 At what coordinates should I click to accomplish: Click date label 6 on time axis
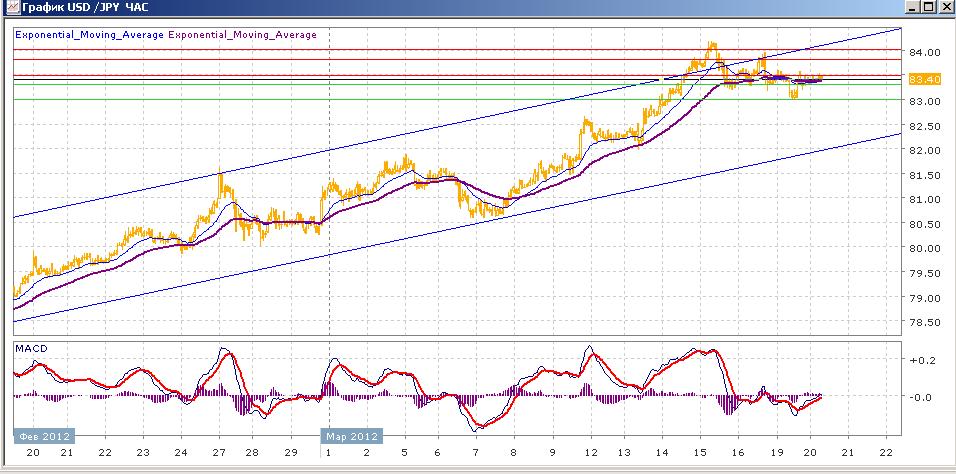[x=438, y=453]
